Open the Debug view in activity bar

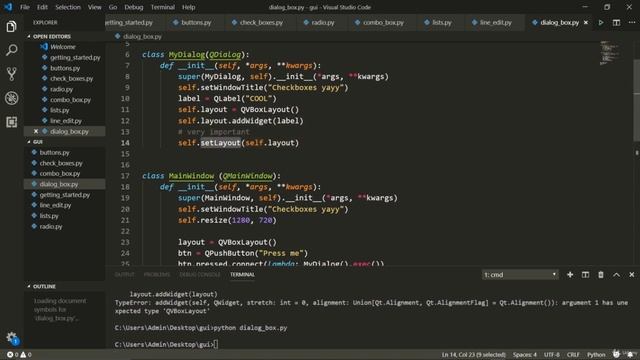[x=11, y=98]
